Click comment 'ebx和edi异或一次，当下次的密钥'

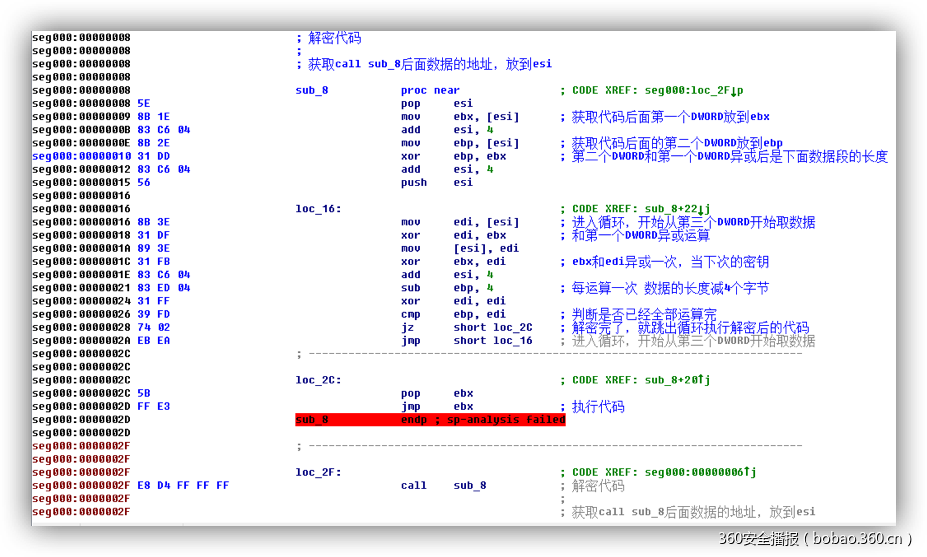click(x=670, y=261)
